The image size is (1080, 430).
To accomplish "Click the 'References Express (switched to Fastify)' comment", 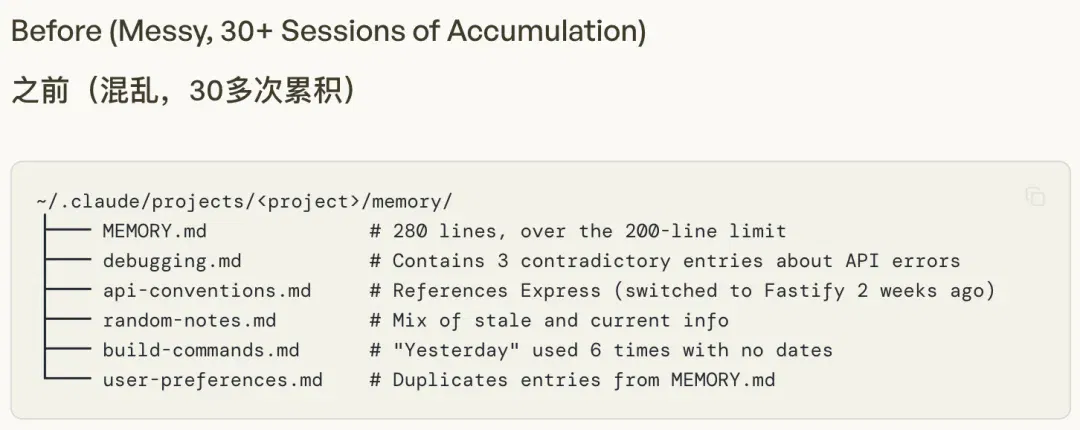I will (x=682, y=290).
